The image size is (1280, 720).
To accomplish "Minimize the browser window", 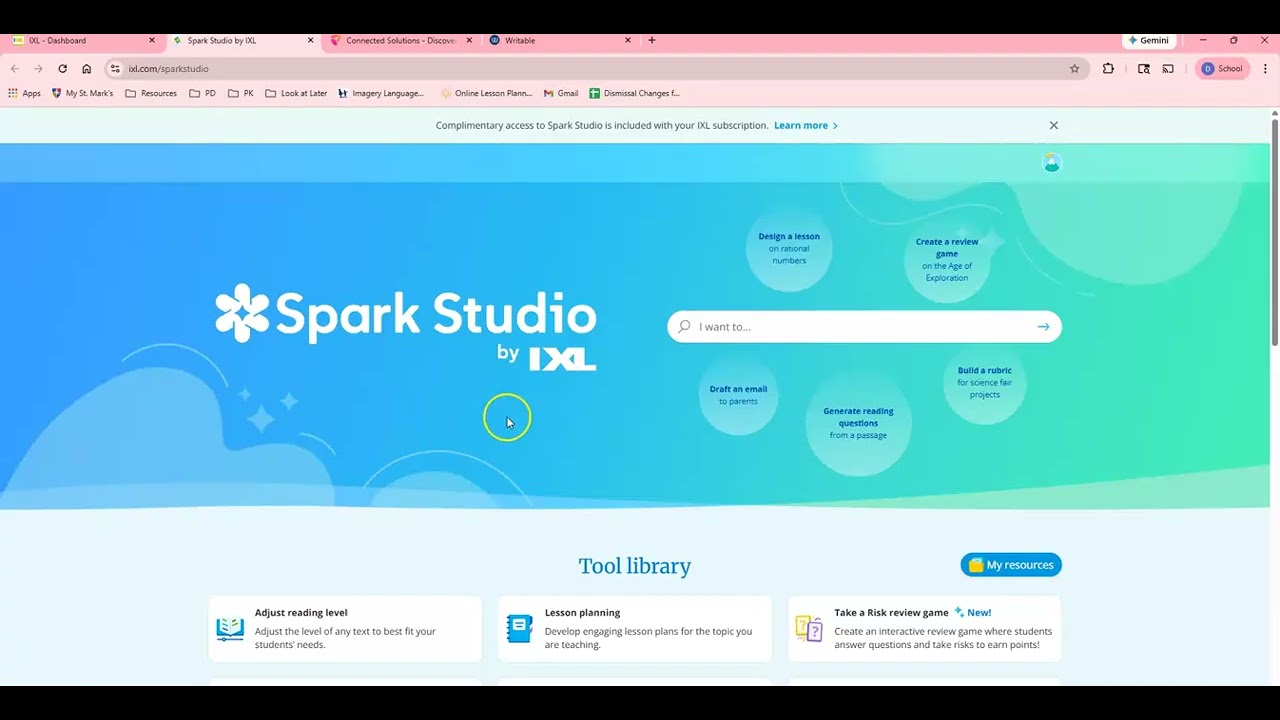I will [1203, 41].
